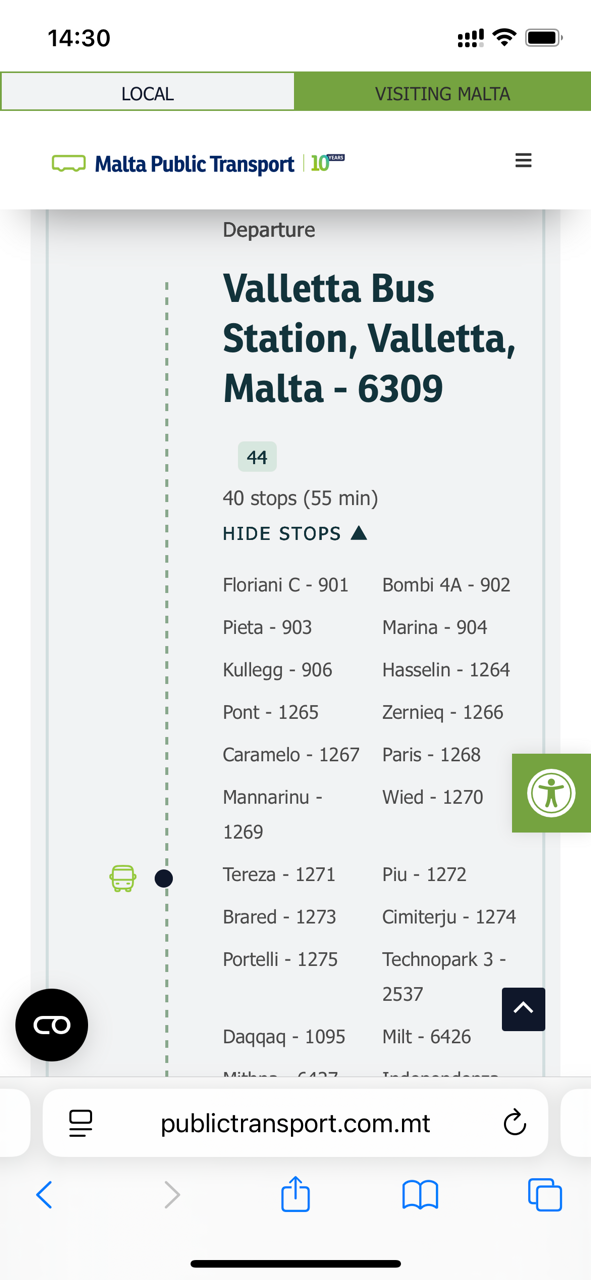Image resolution: width=591 pixels, height=1280 pixels.
Task: Select the route 44 badge
Action: [x=257, y=457]
